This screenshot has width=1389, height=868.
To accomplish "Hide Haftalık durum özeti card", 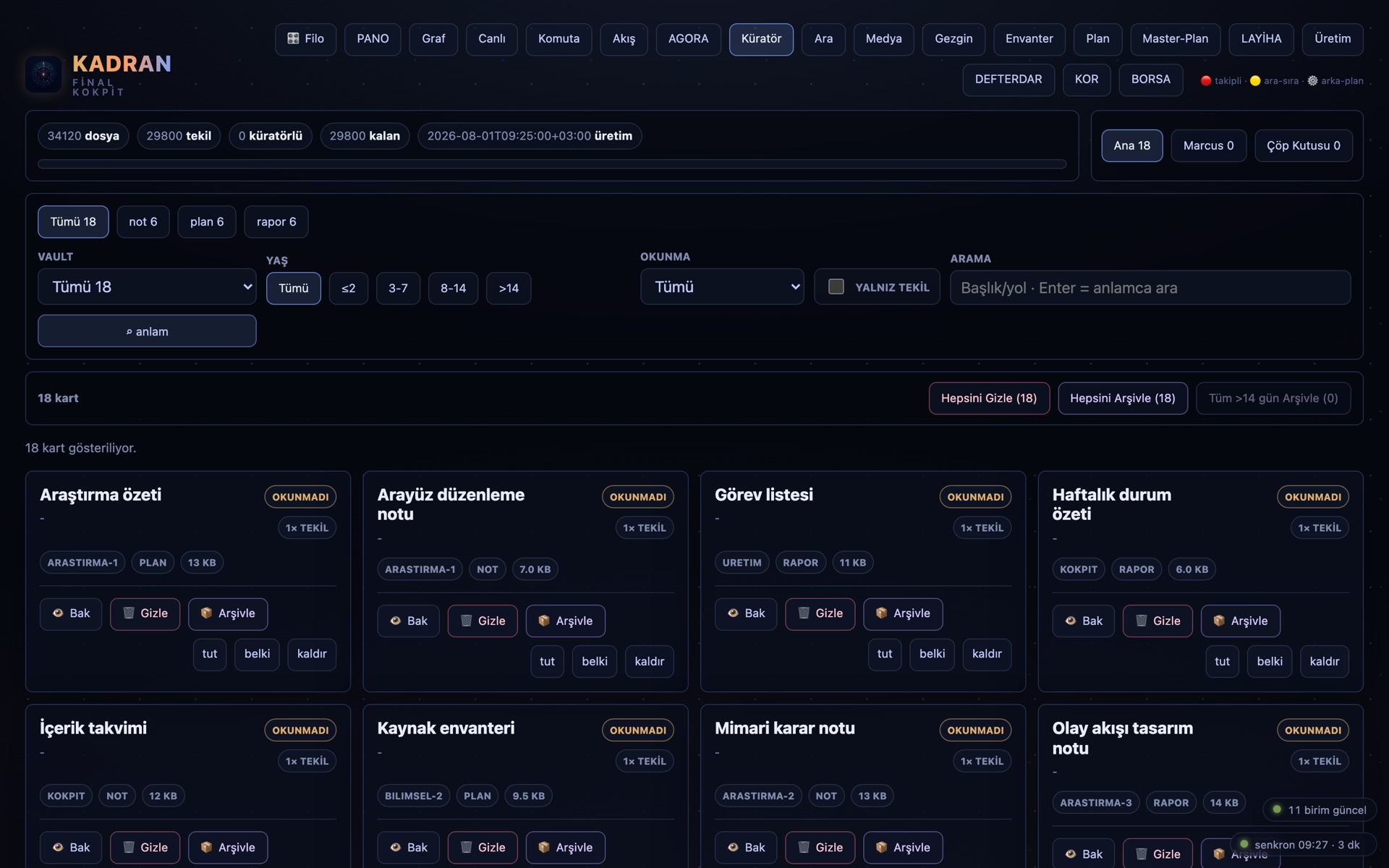I will point(1157,621).
